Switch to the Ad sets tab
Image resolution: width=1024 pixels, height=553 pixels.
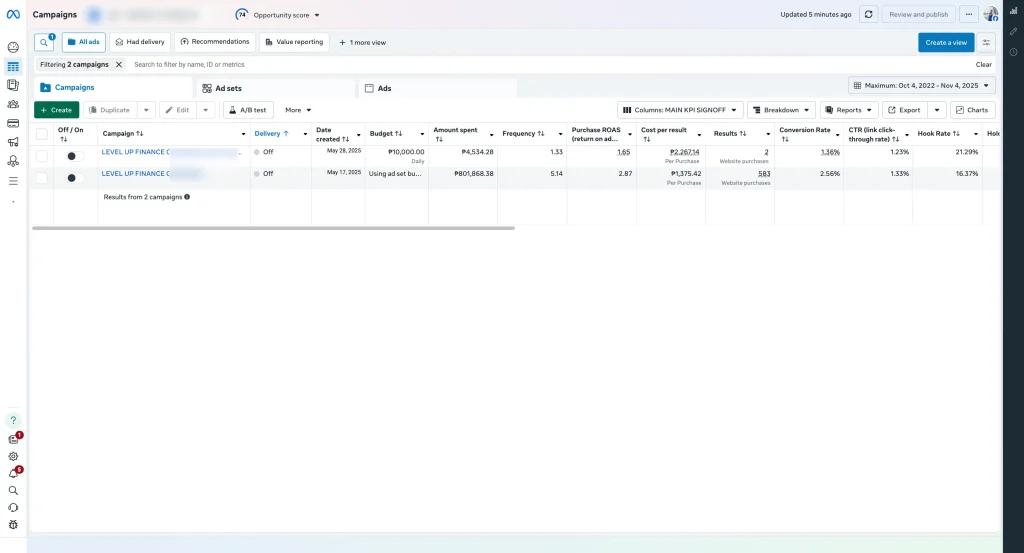pos(228,88)
